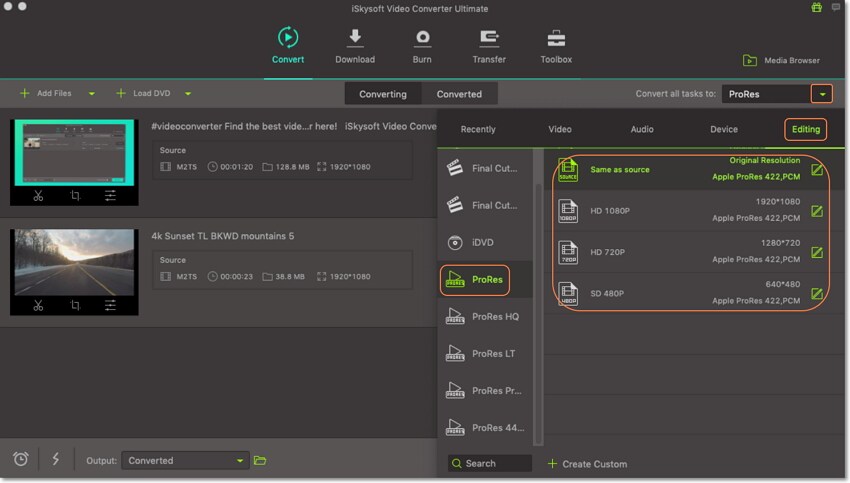Open effects settings for 4k Sunset video
850x483 pixels.
tap(110, 306)
